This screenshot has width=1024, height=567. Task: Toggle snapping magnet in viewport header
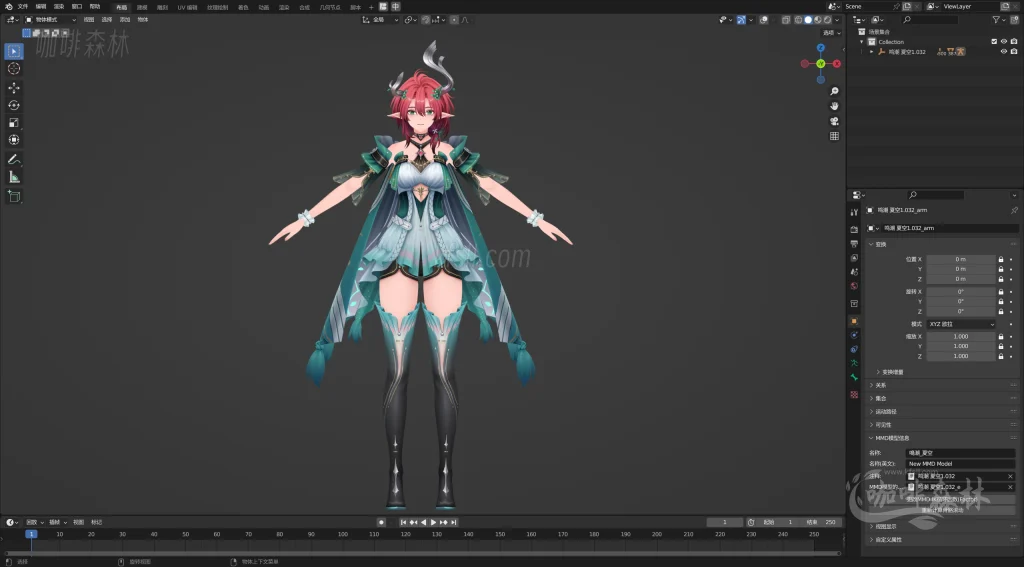click(x=426, y=20)
